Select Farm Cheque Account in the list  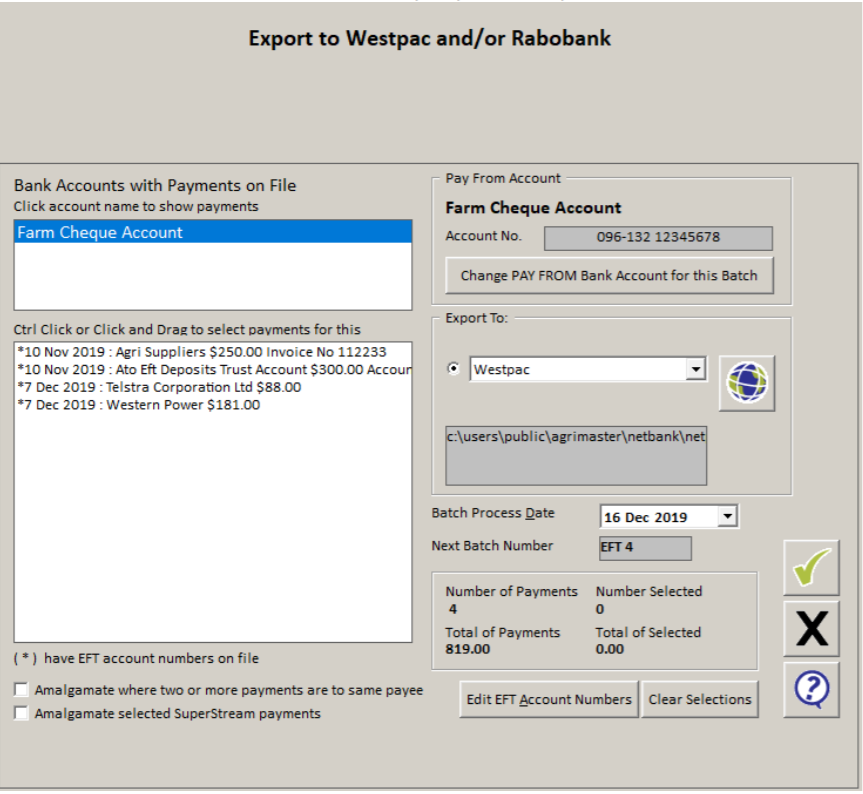(213, 232)
